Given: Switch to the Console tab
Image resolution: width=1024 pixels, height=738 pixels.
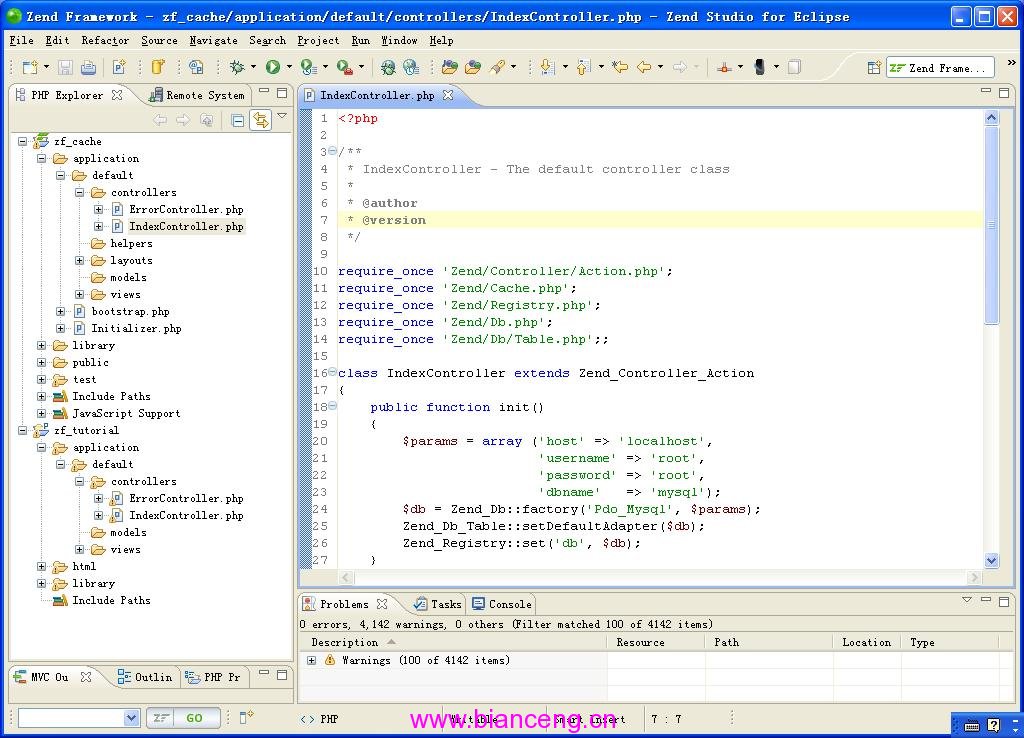Looking at the screenshot, I should [502, 604].
